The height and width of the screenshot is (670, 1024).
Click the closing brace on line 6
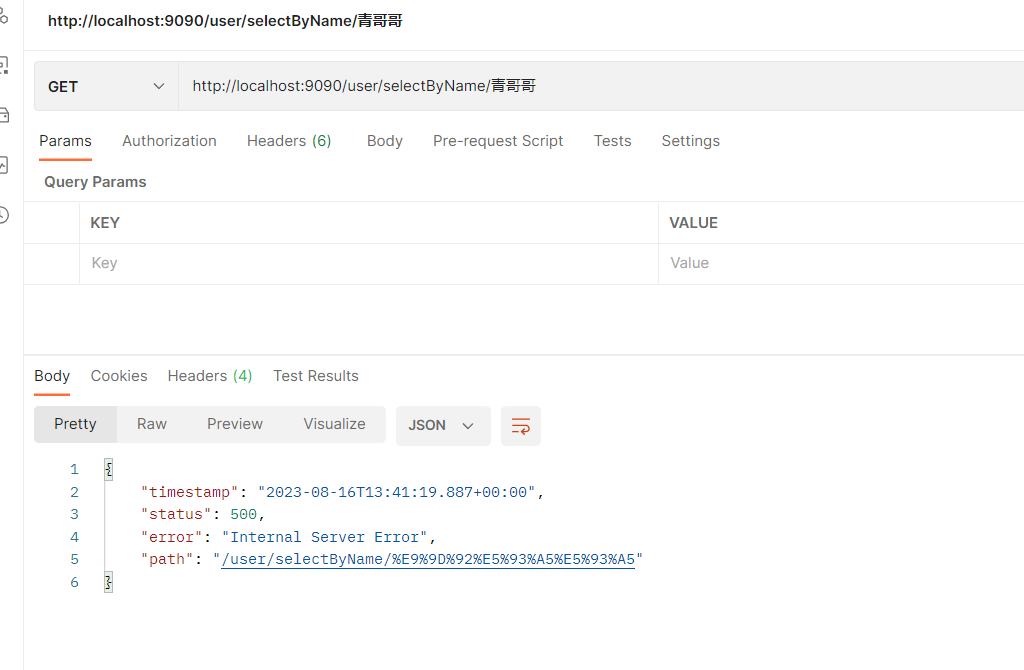pos(108,582)
